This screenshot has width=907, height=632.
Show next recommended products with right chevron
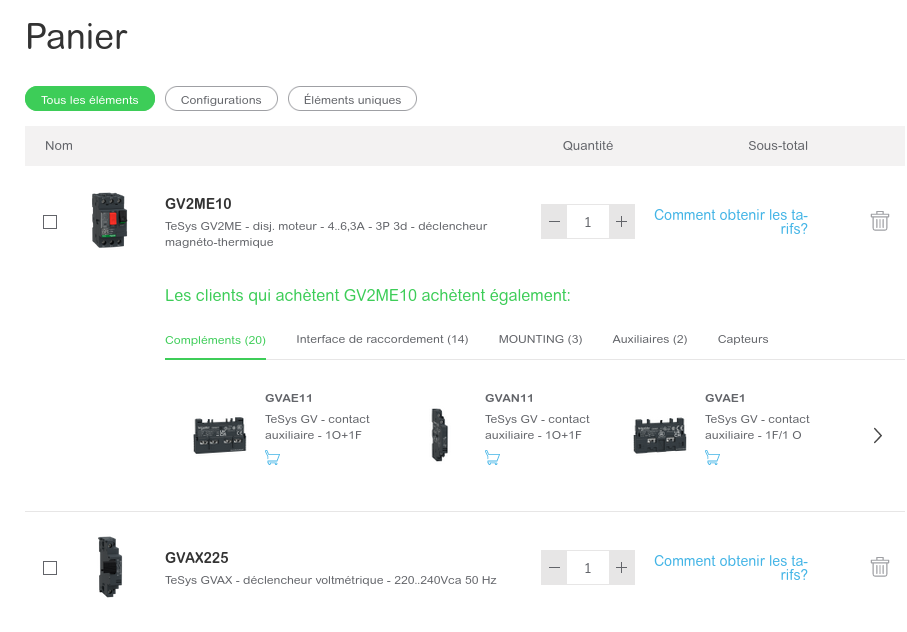[x=877, y=435]
